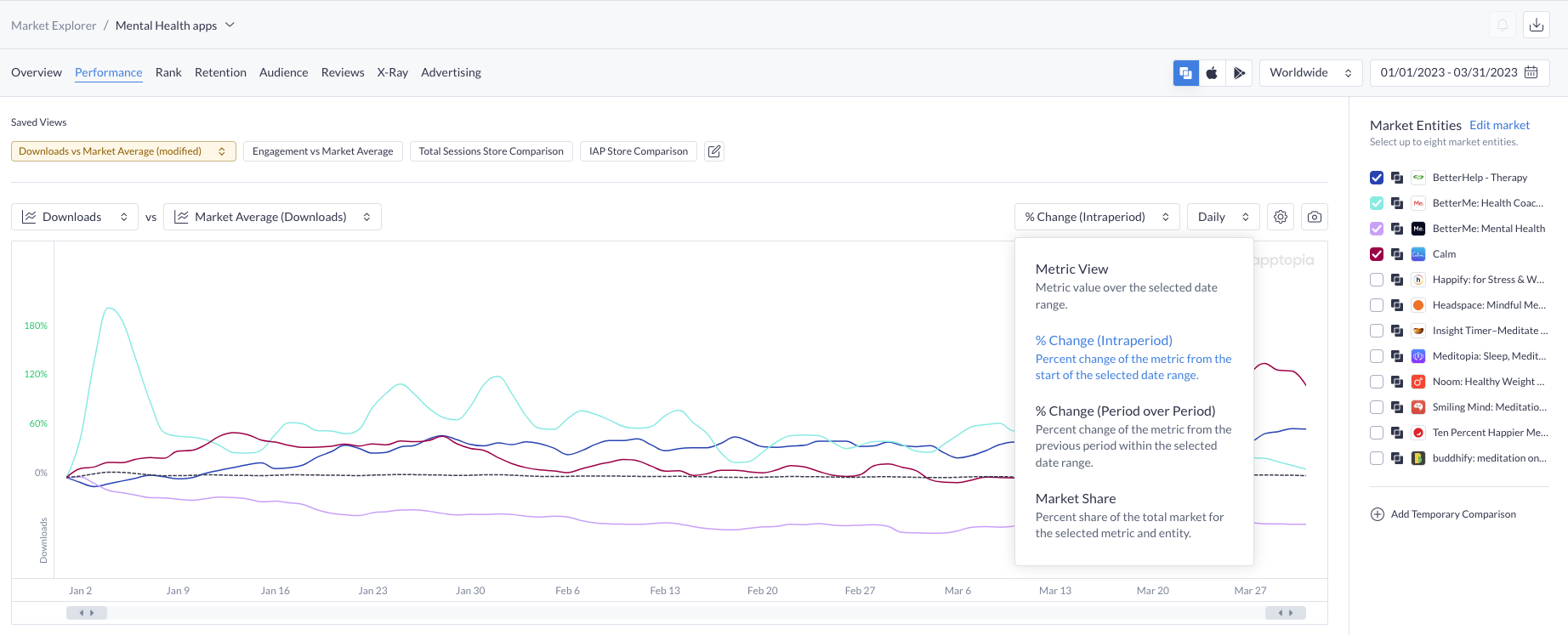Select the Google Play store filter
This screenshot has height=635, width=1568.
click(x=1239, y=73)
